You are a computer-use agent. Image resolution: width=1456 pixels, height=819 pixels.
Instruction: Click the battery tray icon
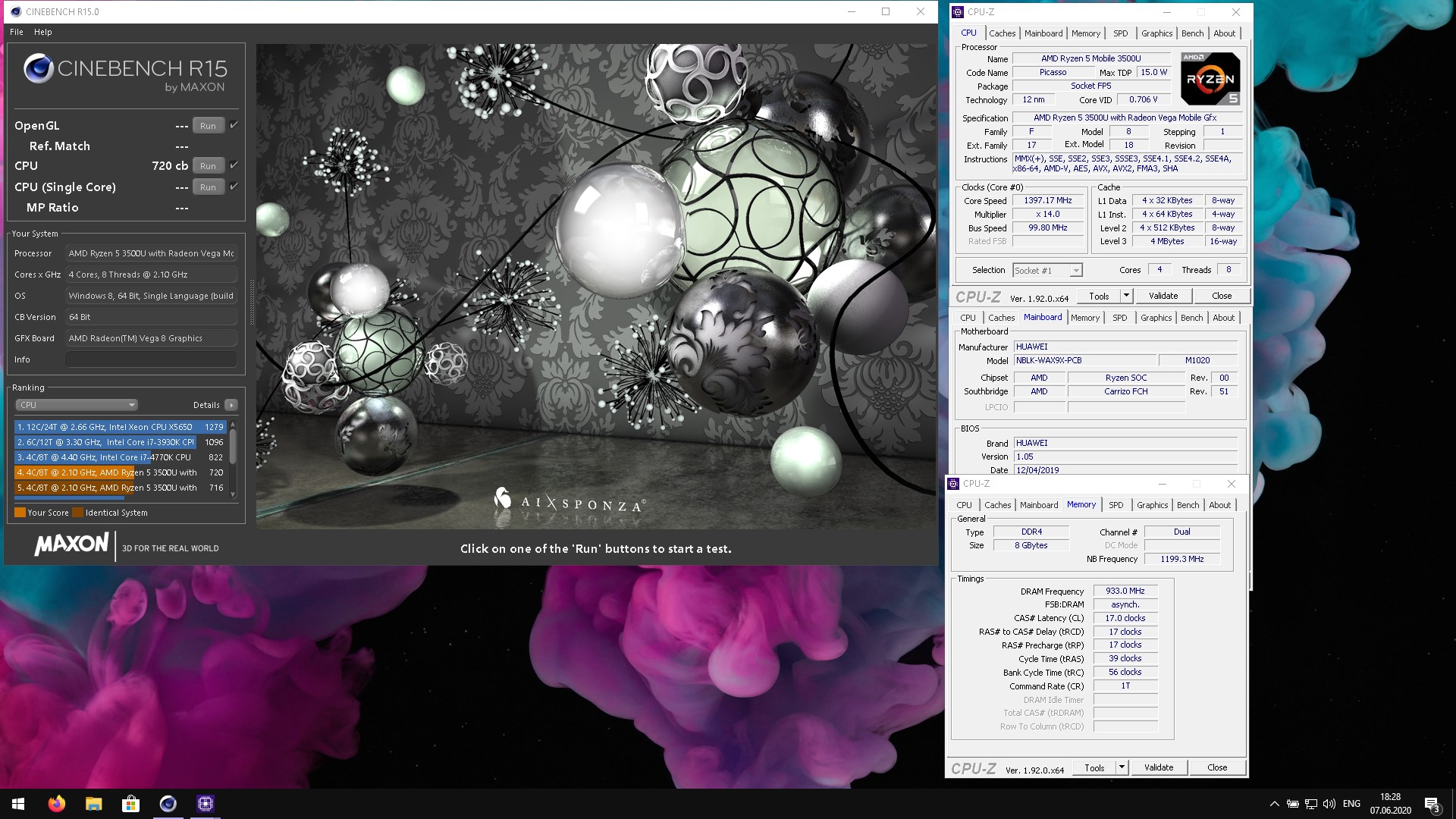click(1293, 804)
